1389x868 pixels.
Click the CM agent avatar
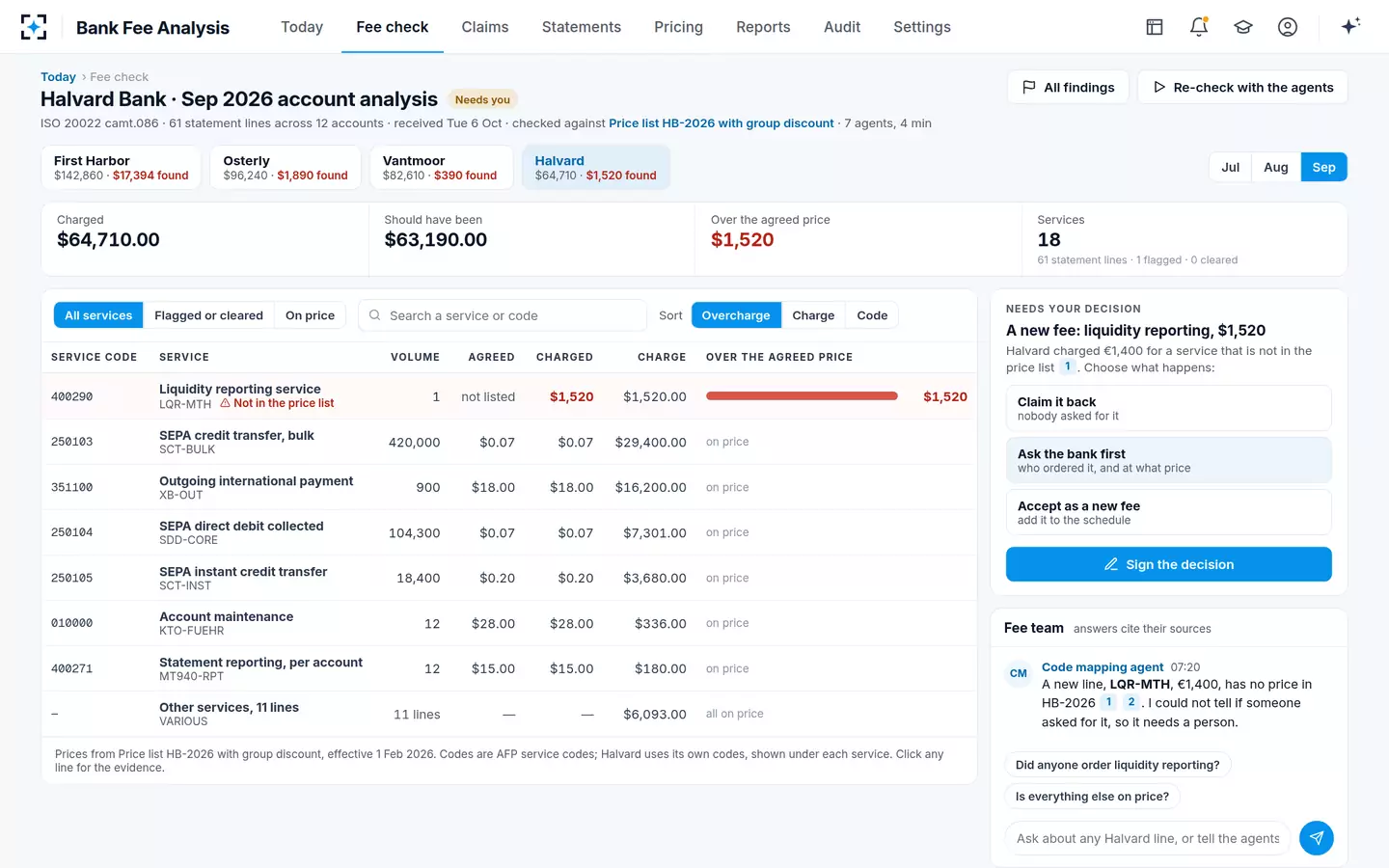[1019, 673]
